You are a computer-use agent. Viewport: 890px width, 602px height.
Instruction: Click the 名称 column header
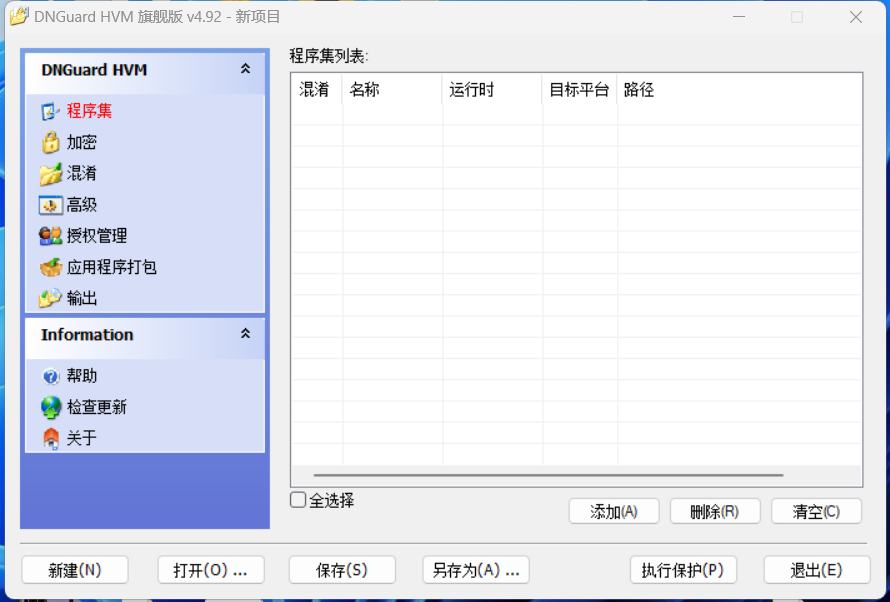(x=392, y=90)
